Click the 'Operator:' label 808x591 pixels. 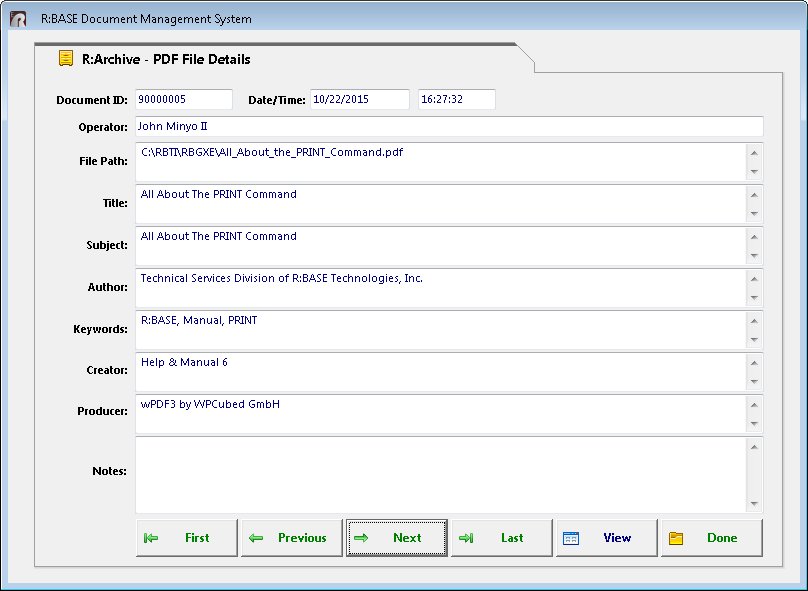pos(103,127)
